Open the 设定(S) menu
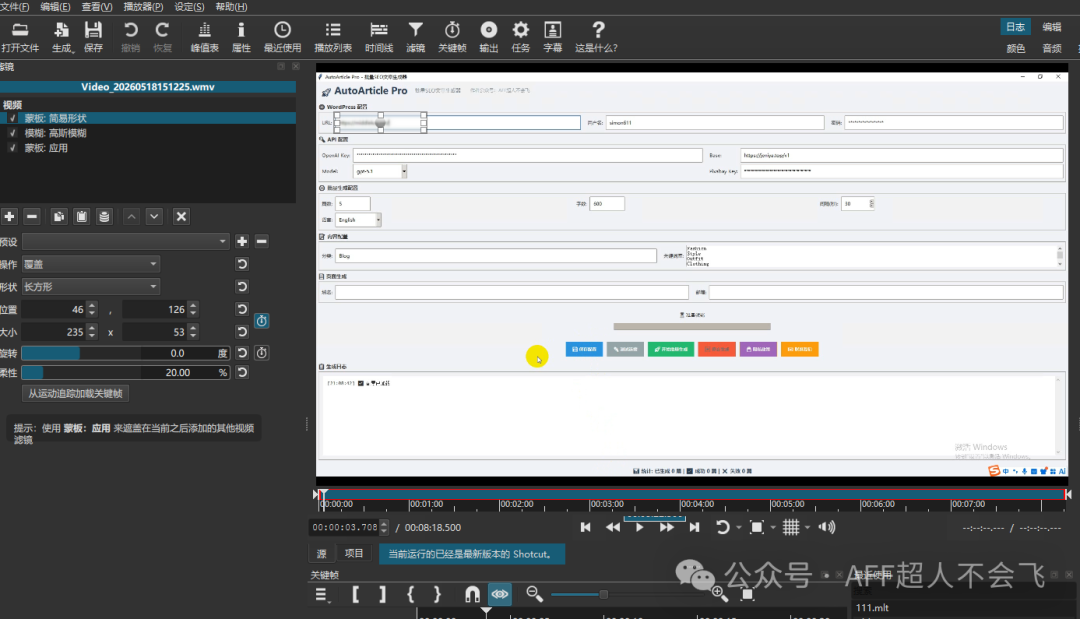The height and width of the screenshot is (619, 1080). click(189, 7)
